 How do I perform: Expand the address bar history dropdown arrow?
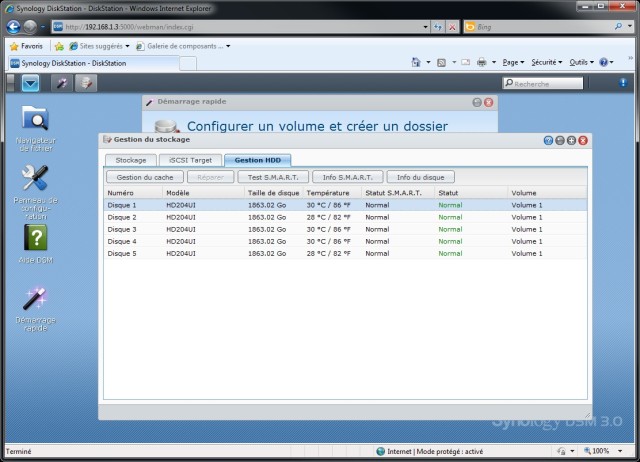425,27
